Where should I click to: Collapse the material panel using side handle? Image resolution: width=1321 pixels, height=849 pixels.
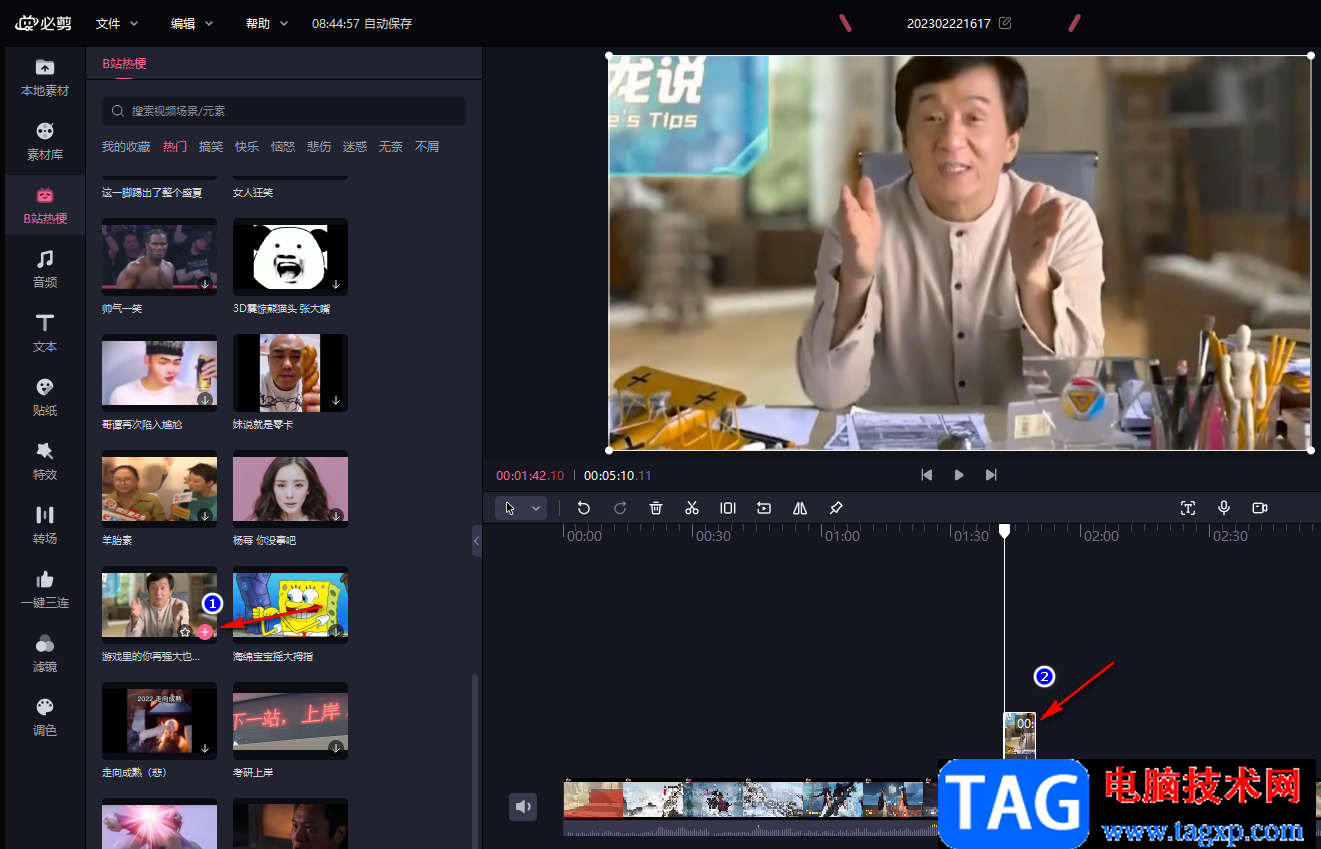click(476, 540)
